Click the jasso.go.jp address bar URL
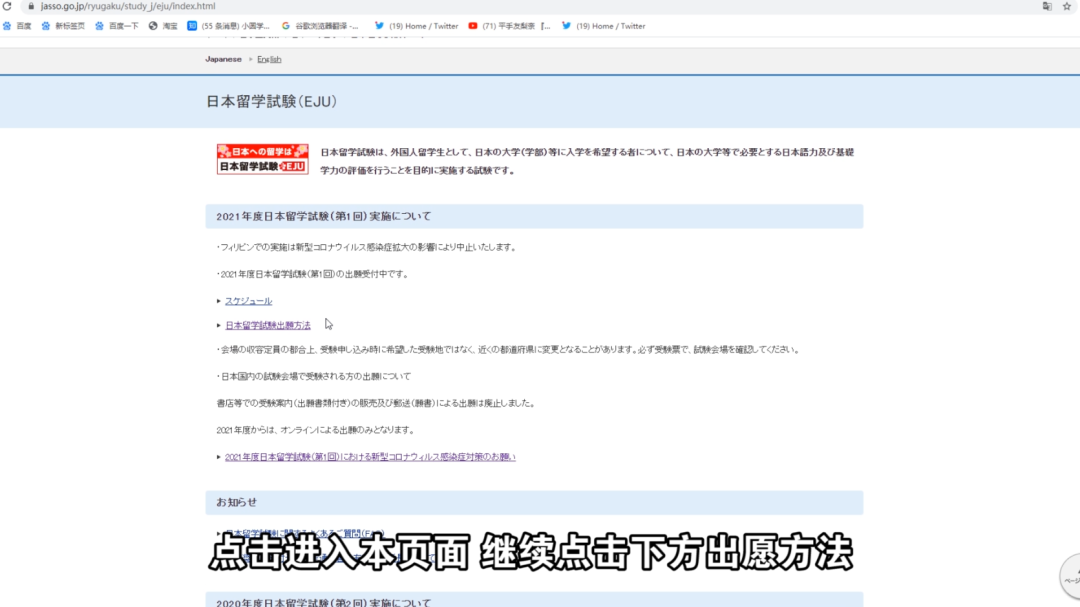 pyautogui.click(x=128, y=6)
